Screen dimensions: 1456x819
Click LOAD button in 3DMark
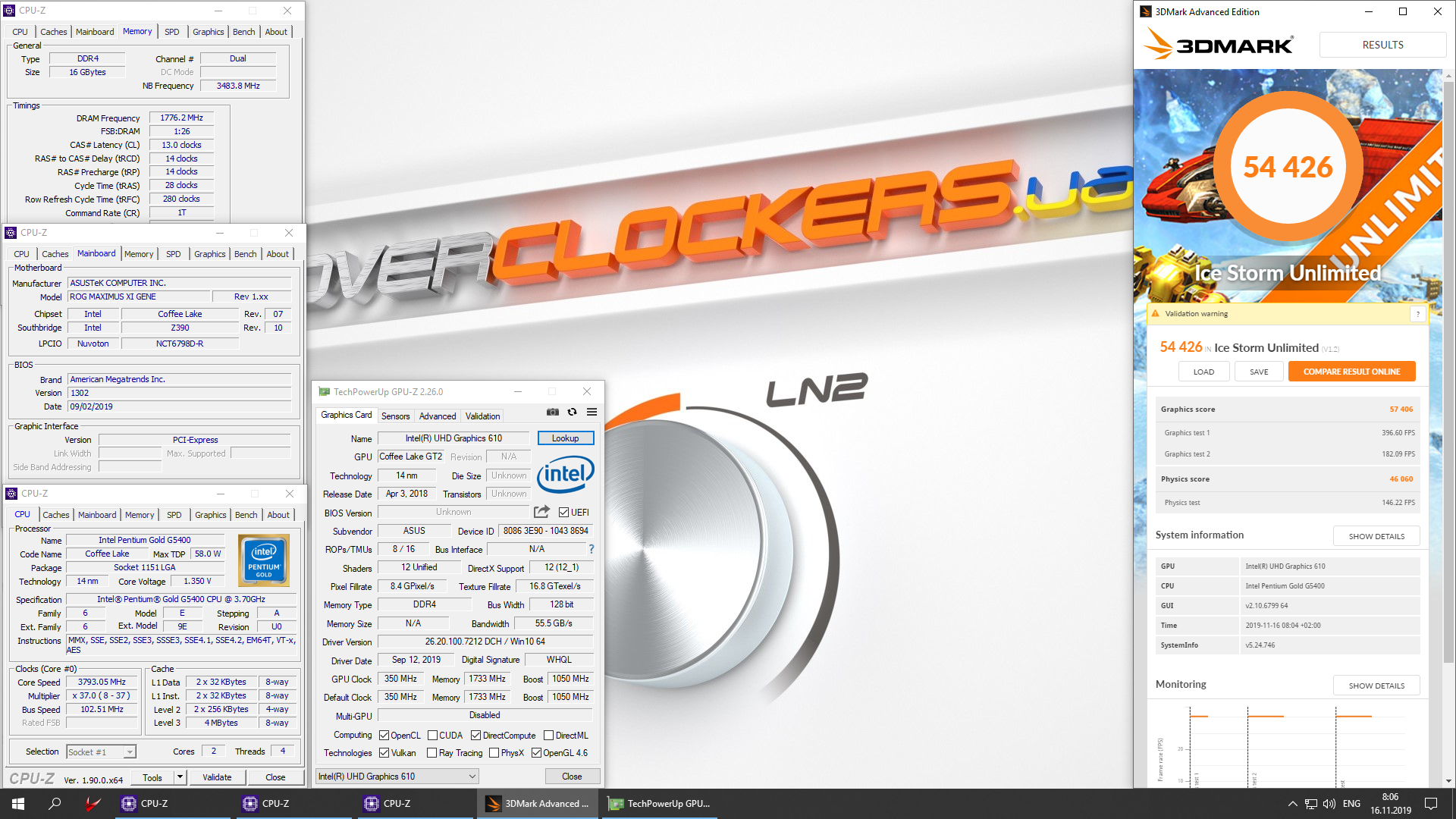(x=1203, y=372)
